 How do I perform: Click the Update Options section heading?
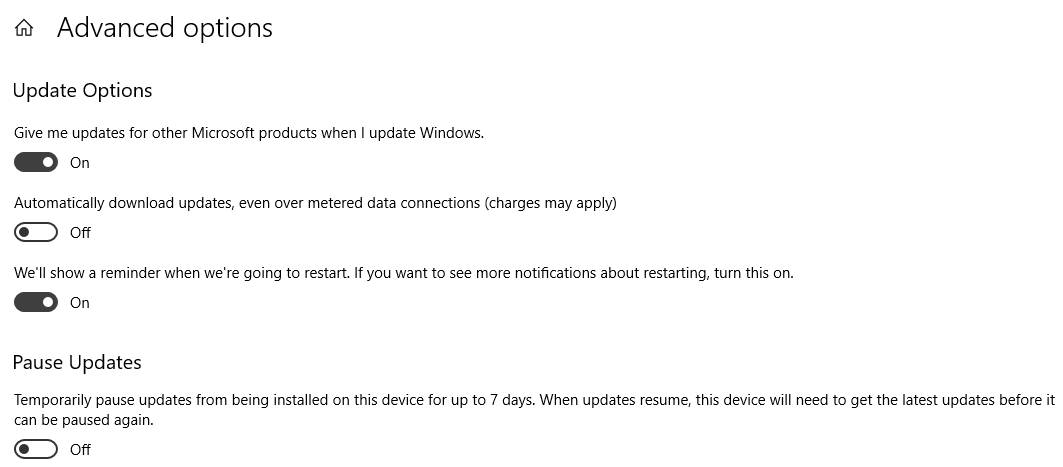point(82,90)
